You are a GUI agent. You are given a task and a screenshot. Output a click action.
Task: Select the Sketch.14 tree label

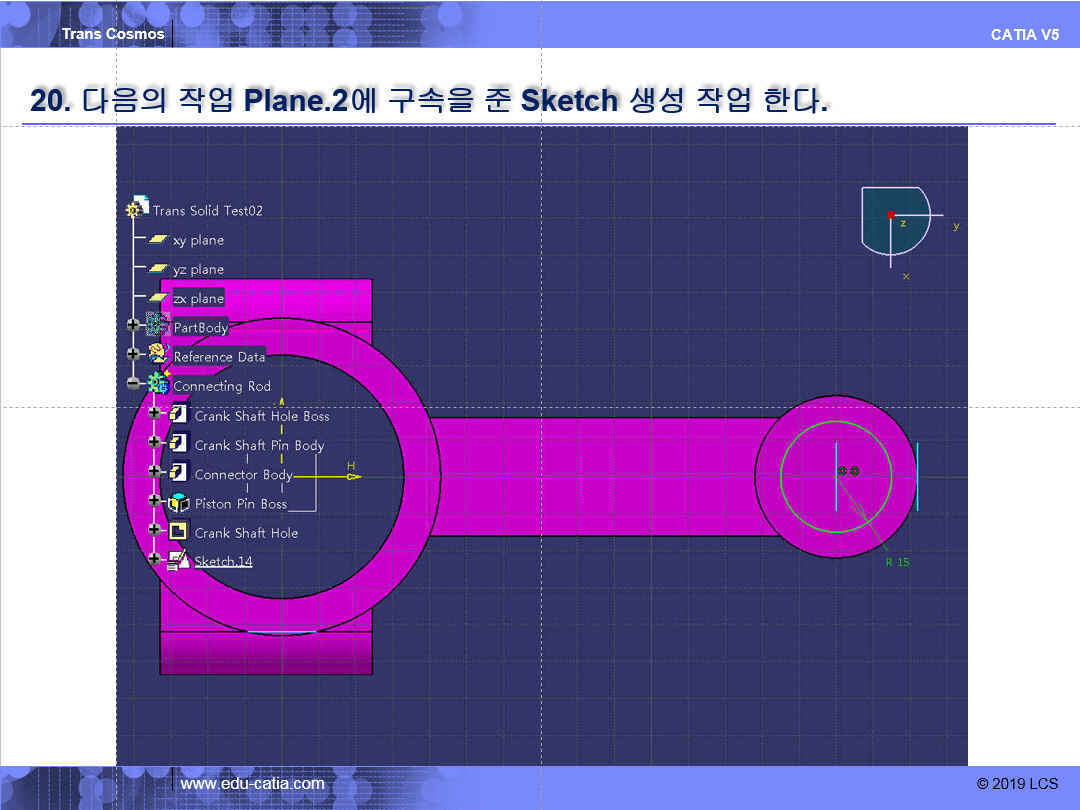point(223,561)
